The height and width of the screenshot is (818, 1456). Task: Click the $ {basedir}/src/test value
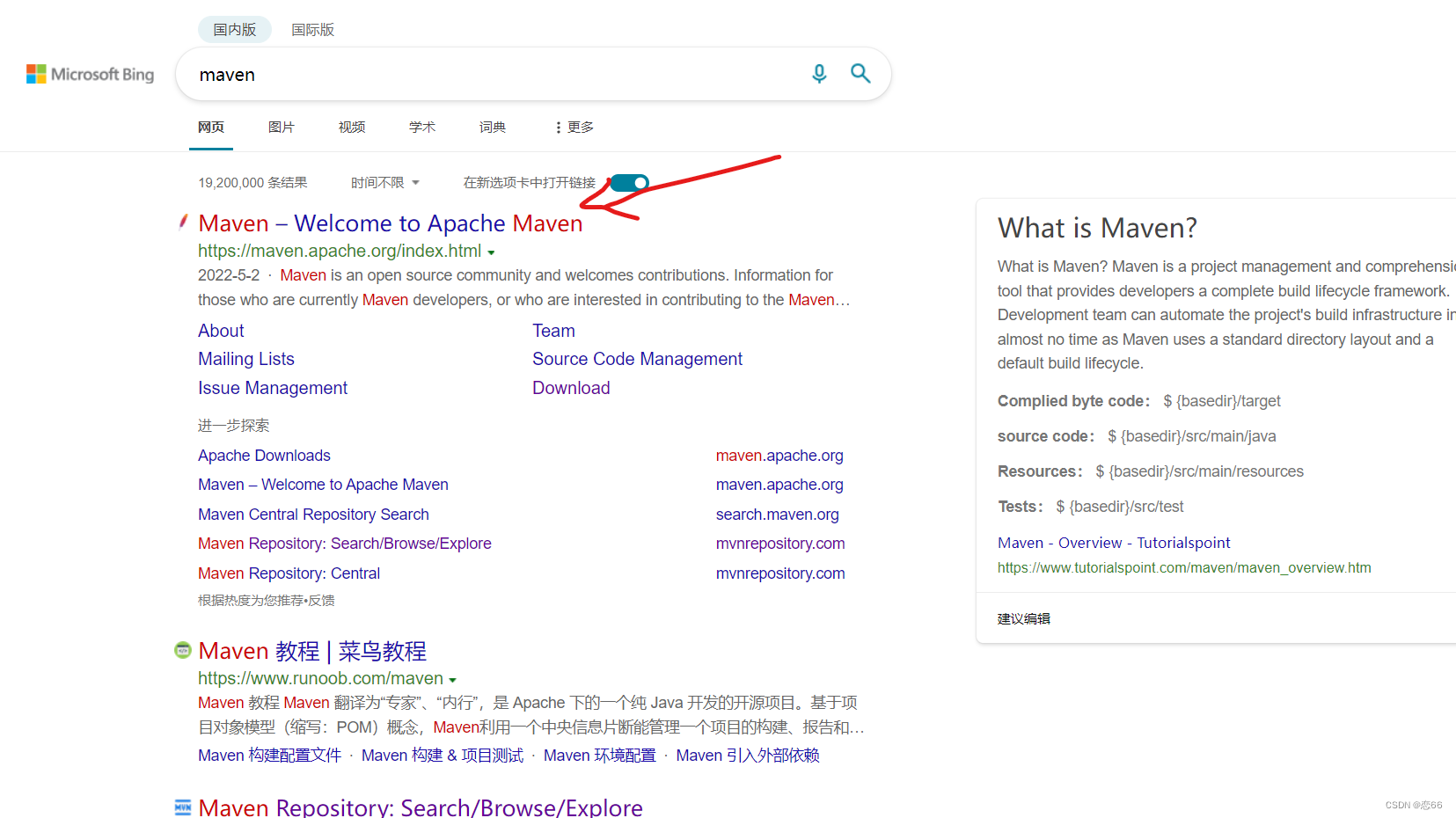[1119, 507]
